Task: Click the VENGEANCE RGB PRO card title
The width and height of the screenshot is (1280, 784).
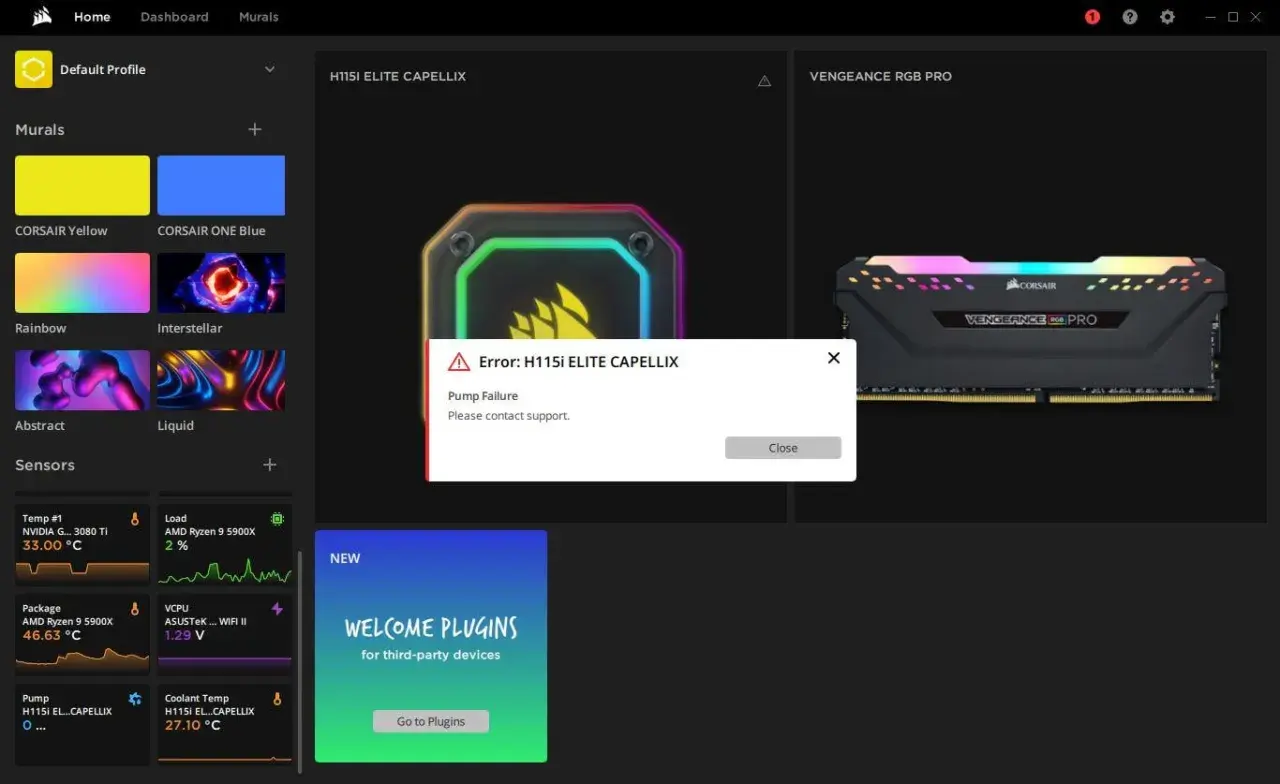Action: point(881,76)
